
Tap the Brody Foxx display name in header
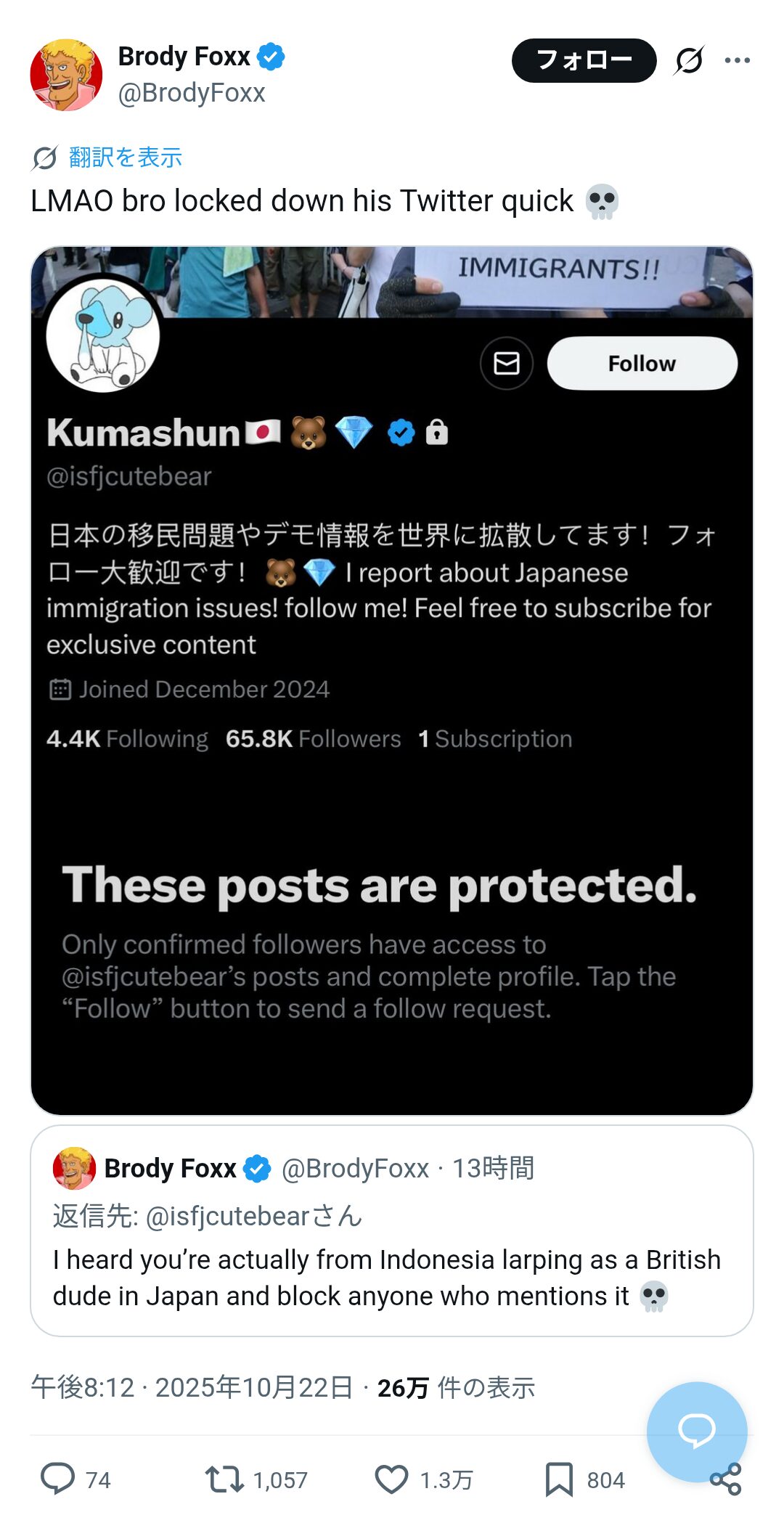pyautogui.click(x=184, y=57)
